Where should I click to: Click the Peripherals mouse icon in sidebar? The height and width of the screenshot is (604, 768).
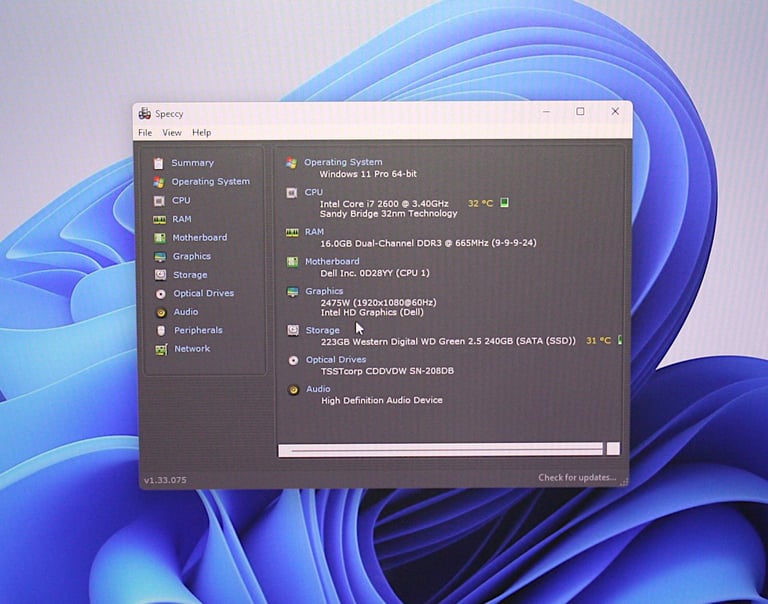[x=161, y=331]
